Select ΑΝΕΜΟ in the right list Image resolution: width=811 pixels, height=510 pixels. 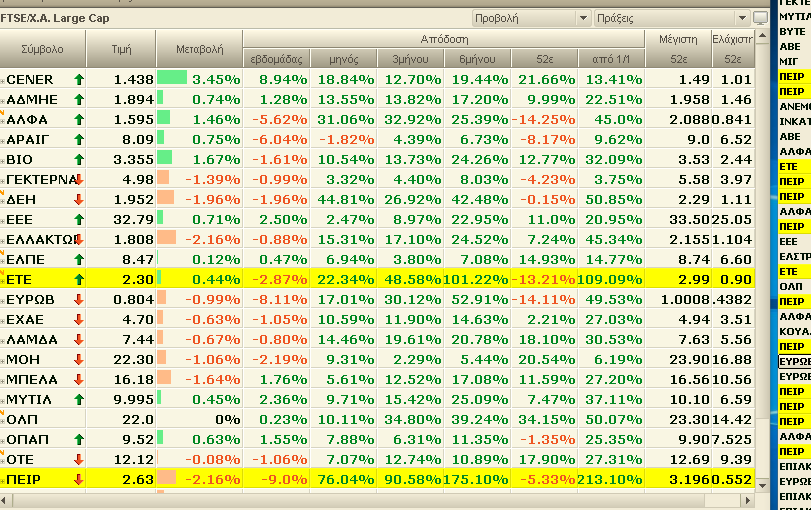794,107
